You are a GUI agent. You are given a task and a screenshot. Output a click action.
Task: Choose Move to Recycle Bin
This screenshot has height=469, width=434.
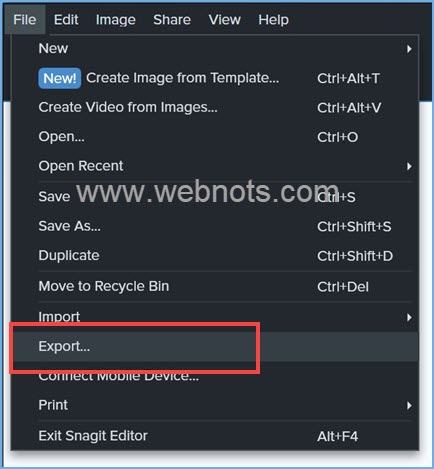point(215,286)
